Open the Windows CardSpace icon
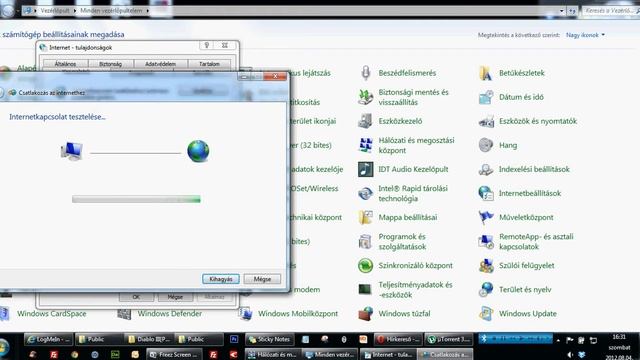Screen dimensions: 640x360 point(4,314)
